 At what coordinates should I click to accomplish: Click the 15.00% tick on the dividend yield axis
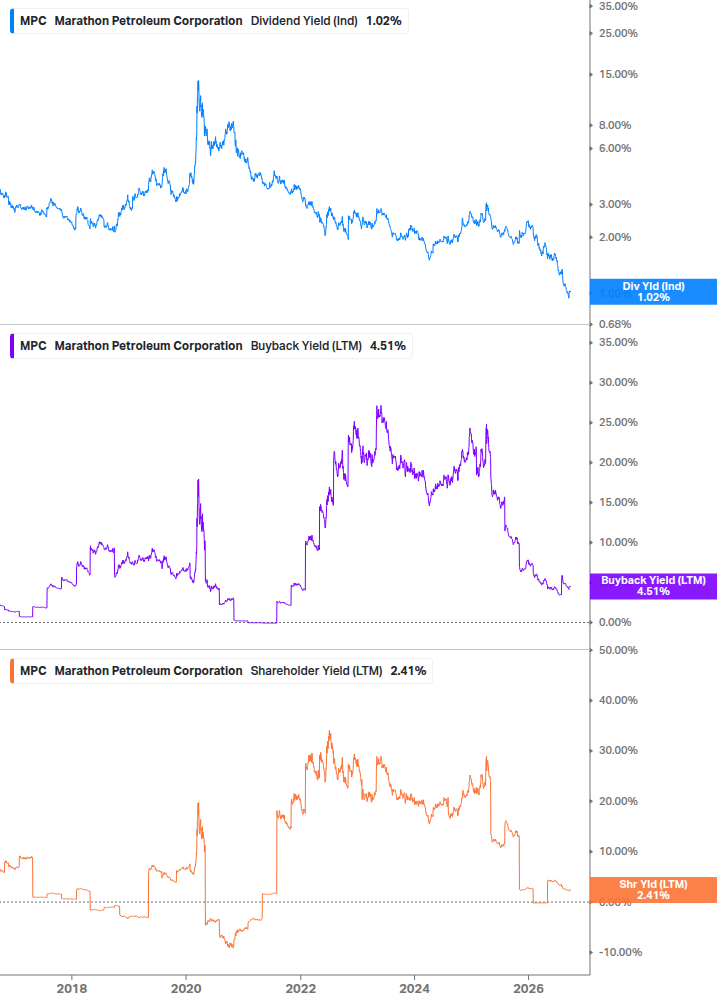(618, 74)
